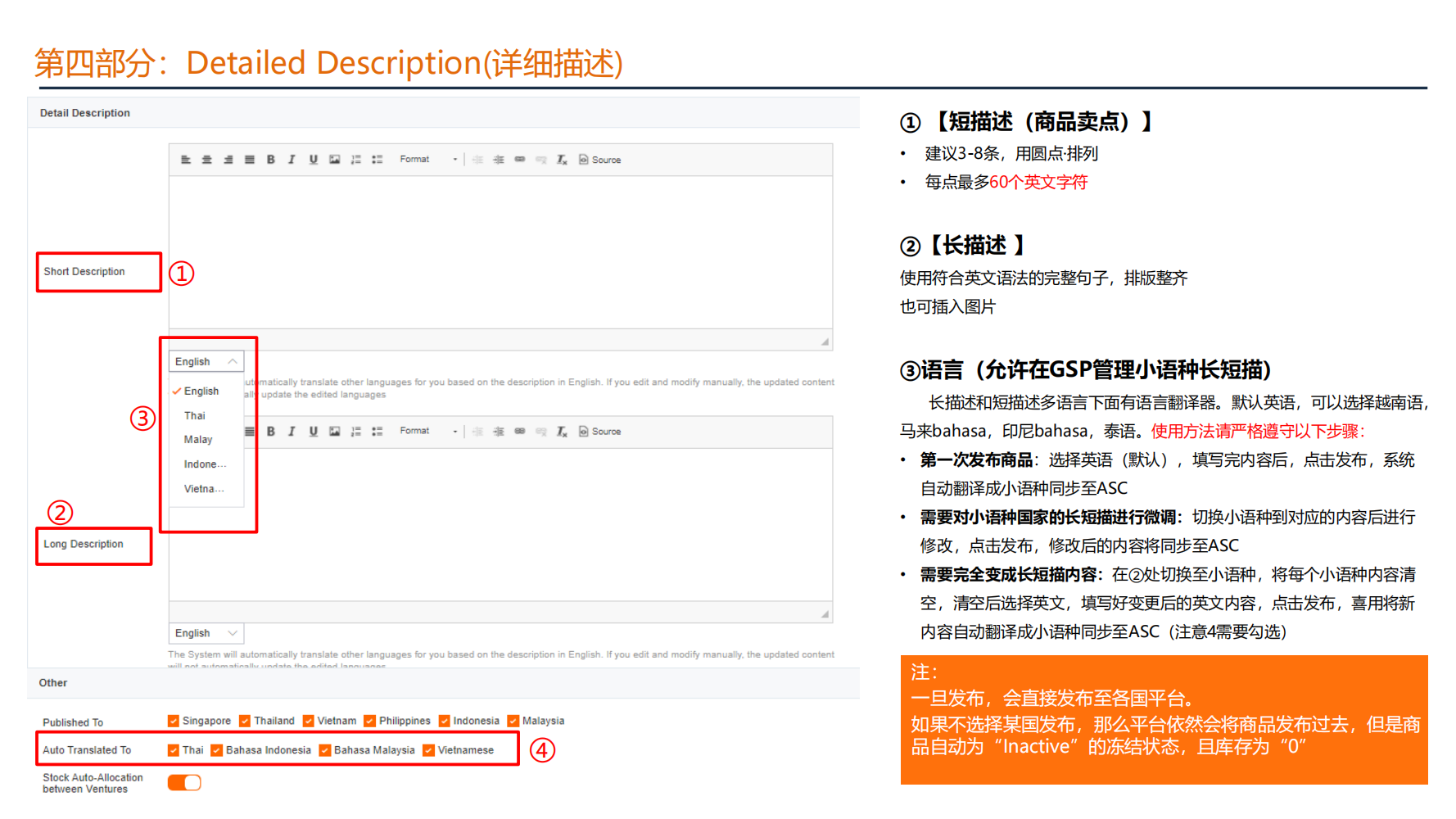Create a bulleted list in Long Description editor
1456x819 pixels.
click(x=378, y=431)
